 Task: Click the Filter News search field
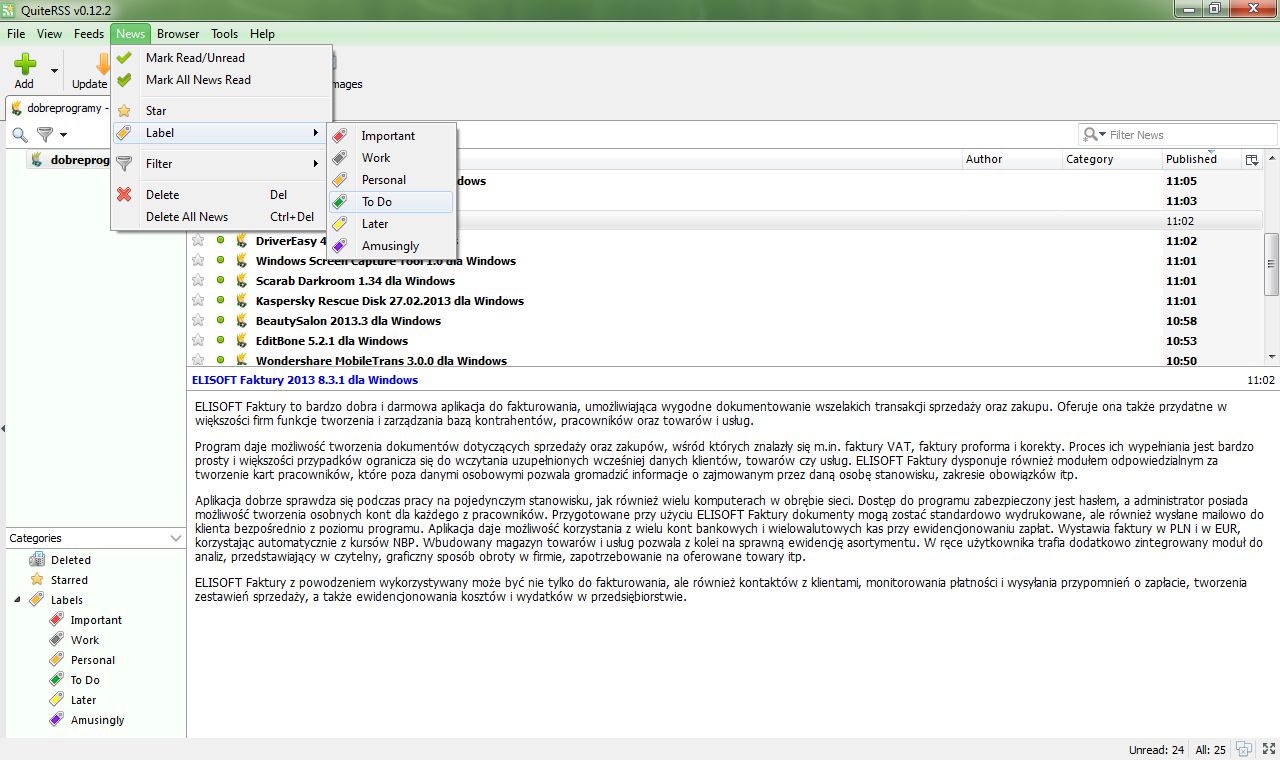[x=1190, y=135]
